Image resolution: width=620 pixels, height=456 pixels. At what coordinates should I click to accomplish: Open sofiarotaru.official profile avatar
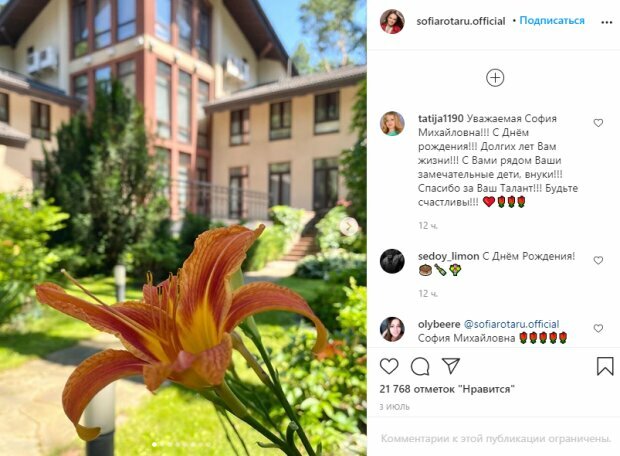[x=392, y=21]
